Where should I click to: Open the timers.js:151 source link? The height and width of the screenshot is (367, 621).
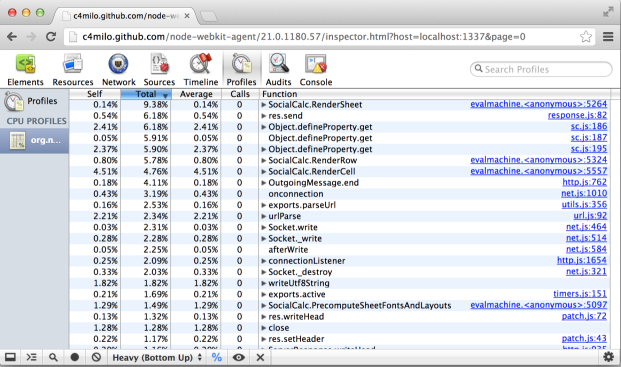point(580,293)
